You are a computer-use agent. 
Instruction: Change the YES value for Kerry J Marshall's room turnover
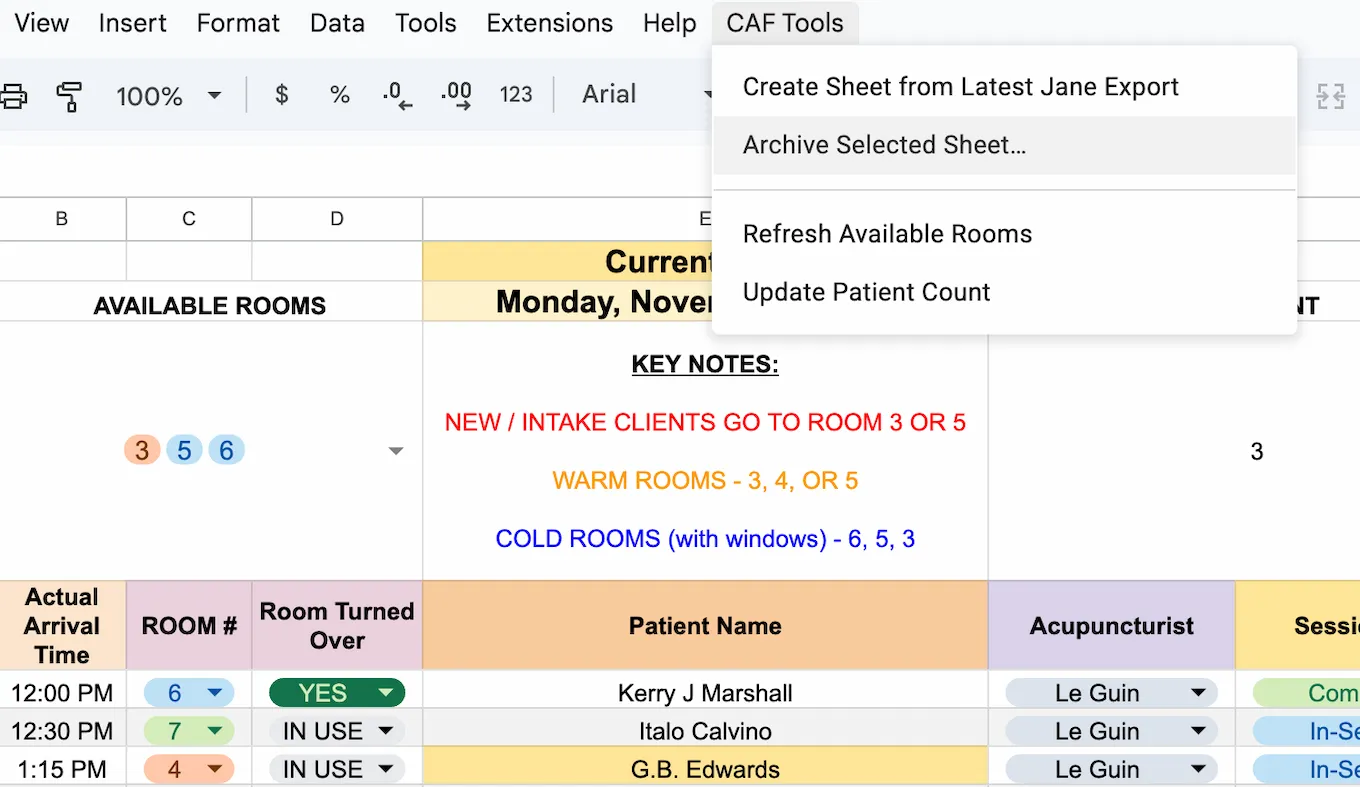(336, 692)
